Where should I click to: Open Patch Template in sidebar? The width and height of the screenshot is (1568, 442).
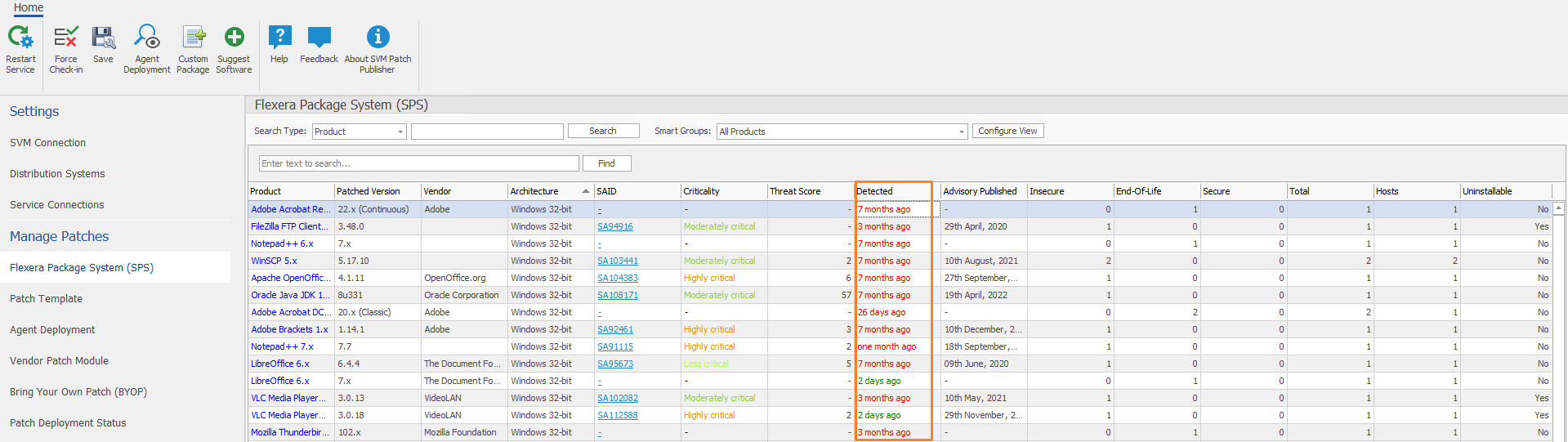(46, 299)
